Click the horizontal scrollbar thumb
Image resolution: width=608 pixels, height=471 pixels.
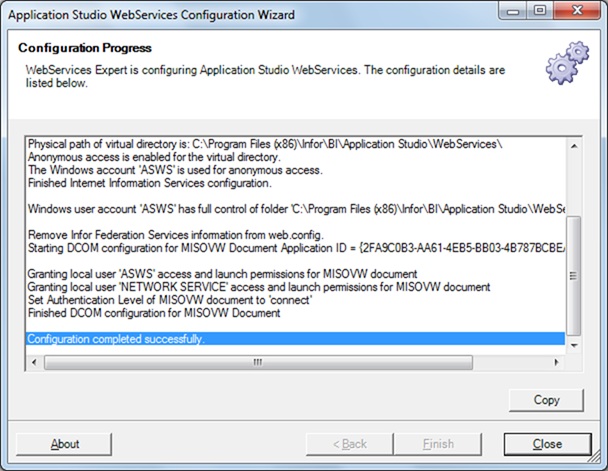tap(256, 361)
